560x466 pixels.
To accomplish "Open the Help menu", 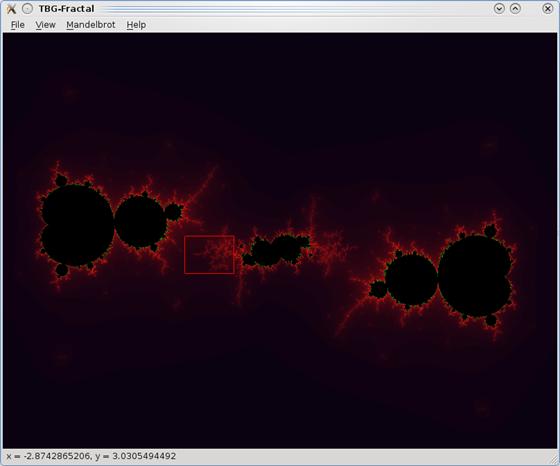I will tap(136, 25).
